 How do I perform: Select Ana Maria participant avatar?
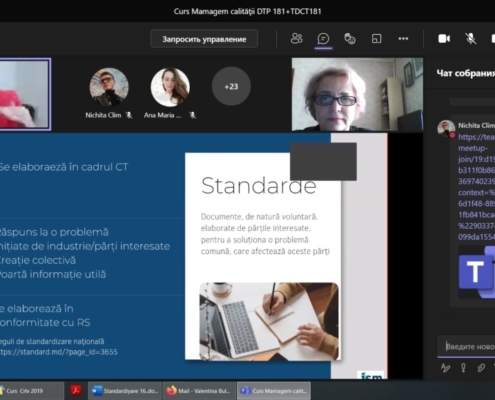(170, 87)
